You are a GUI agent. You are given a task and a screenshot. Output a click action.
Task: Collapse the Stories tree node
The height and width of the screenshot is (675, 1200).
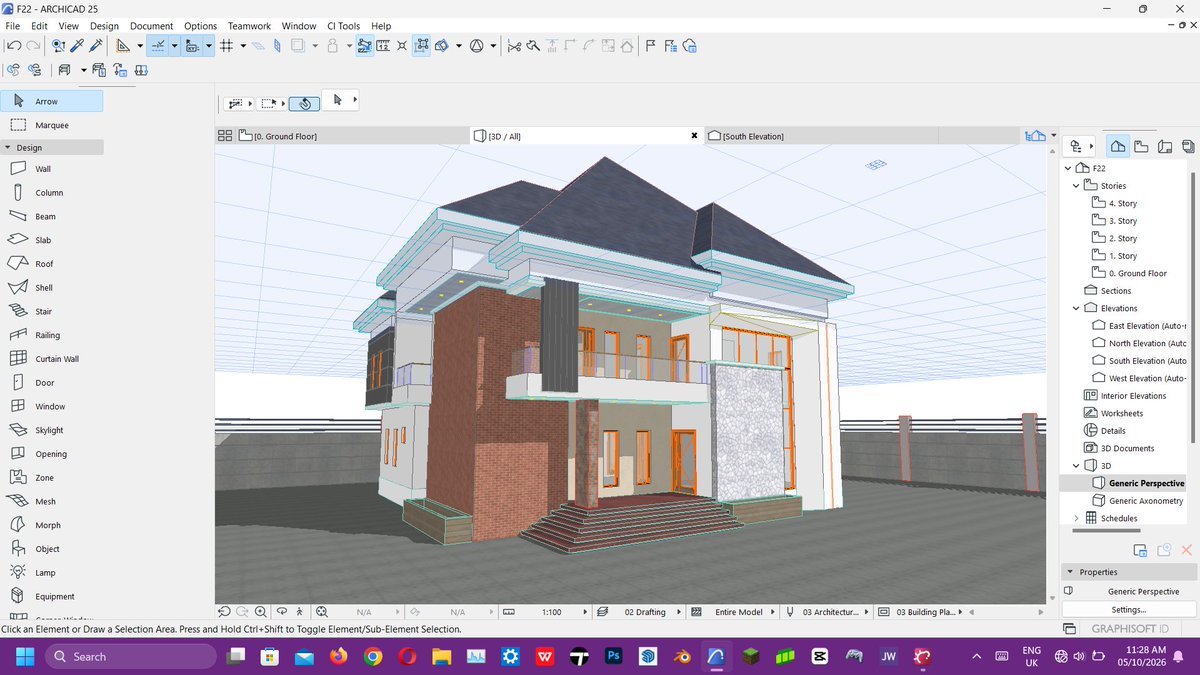coord(1076,186)
